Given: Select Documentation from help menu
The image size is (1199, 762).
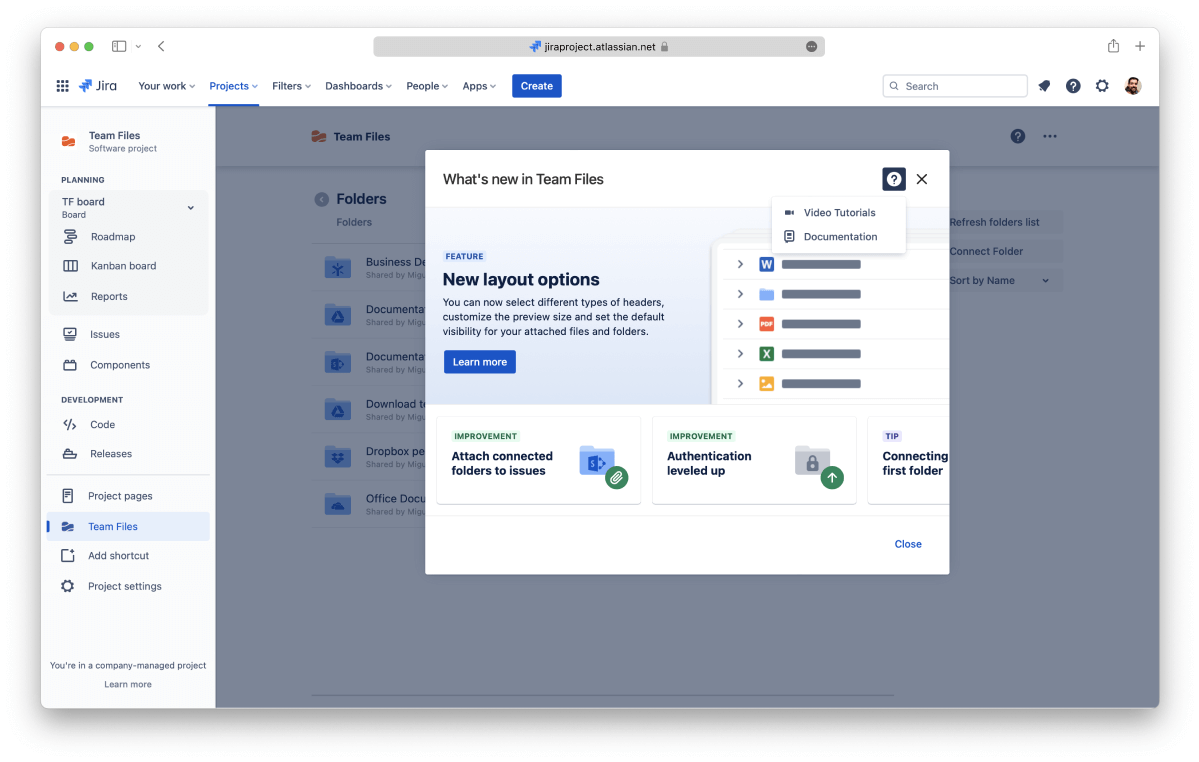Looking at the screenshot, I should pos(838,237).
